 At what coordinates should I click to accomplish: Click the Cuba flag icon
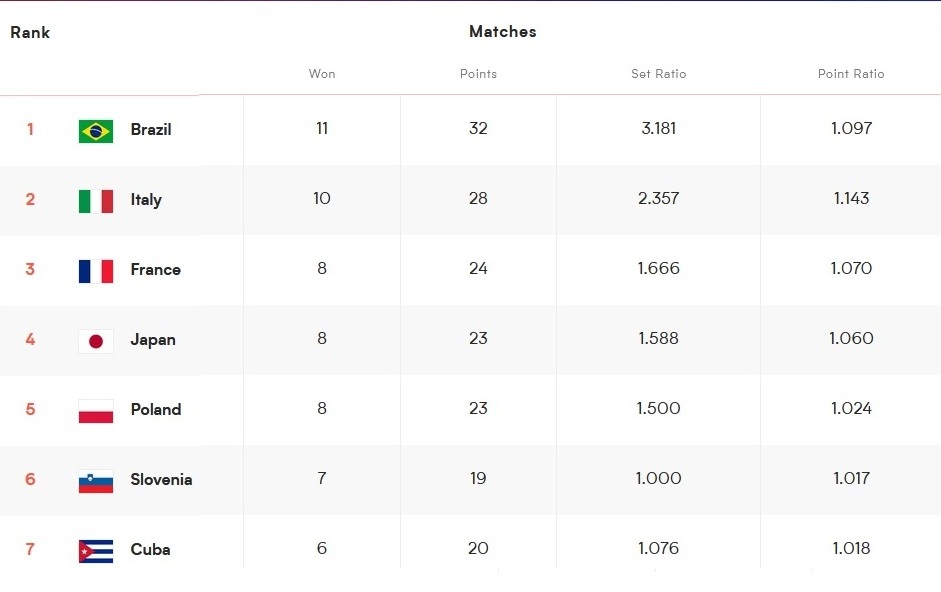tap(96, 551)
